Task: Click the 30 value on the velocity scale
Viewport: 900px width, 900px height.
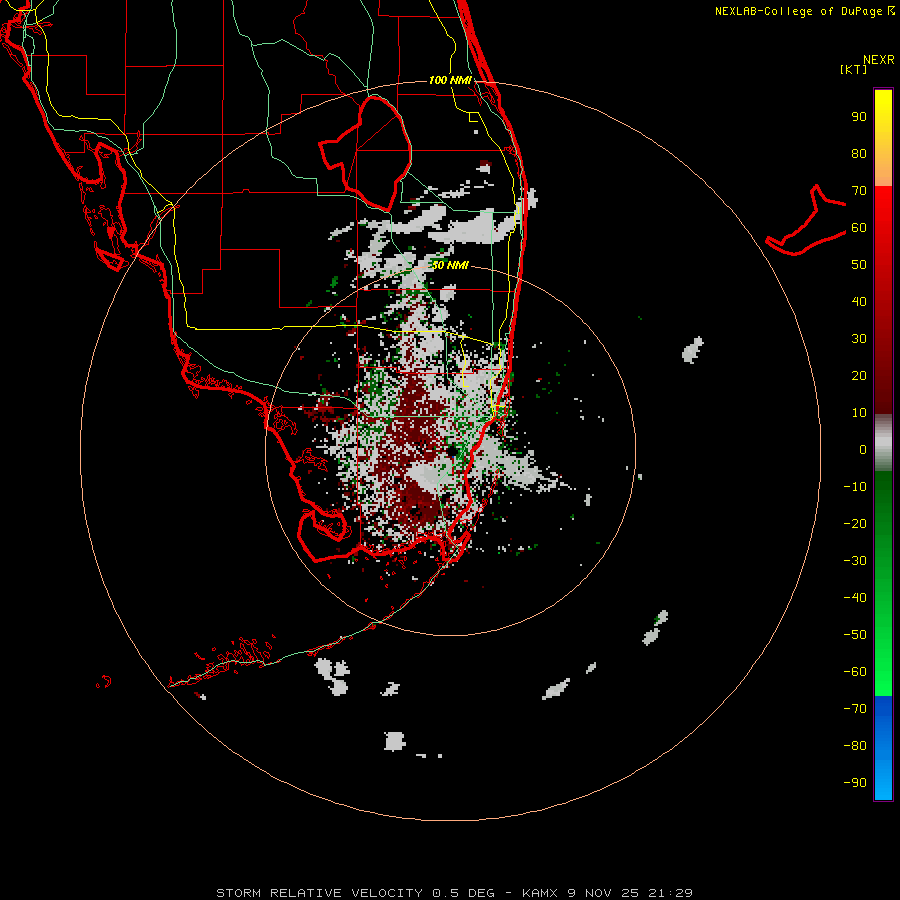Action: tap(859, 339)
